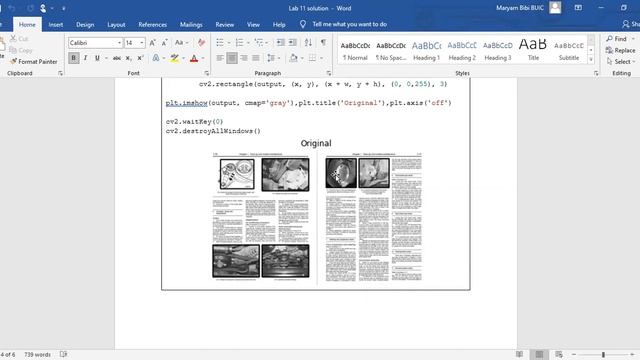Image resolution: width=640 pixels, height=360 pixels.
Task: Apply text highlight color
Action: pyautogui.click(x=175, y=58)
